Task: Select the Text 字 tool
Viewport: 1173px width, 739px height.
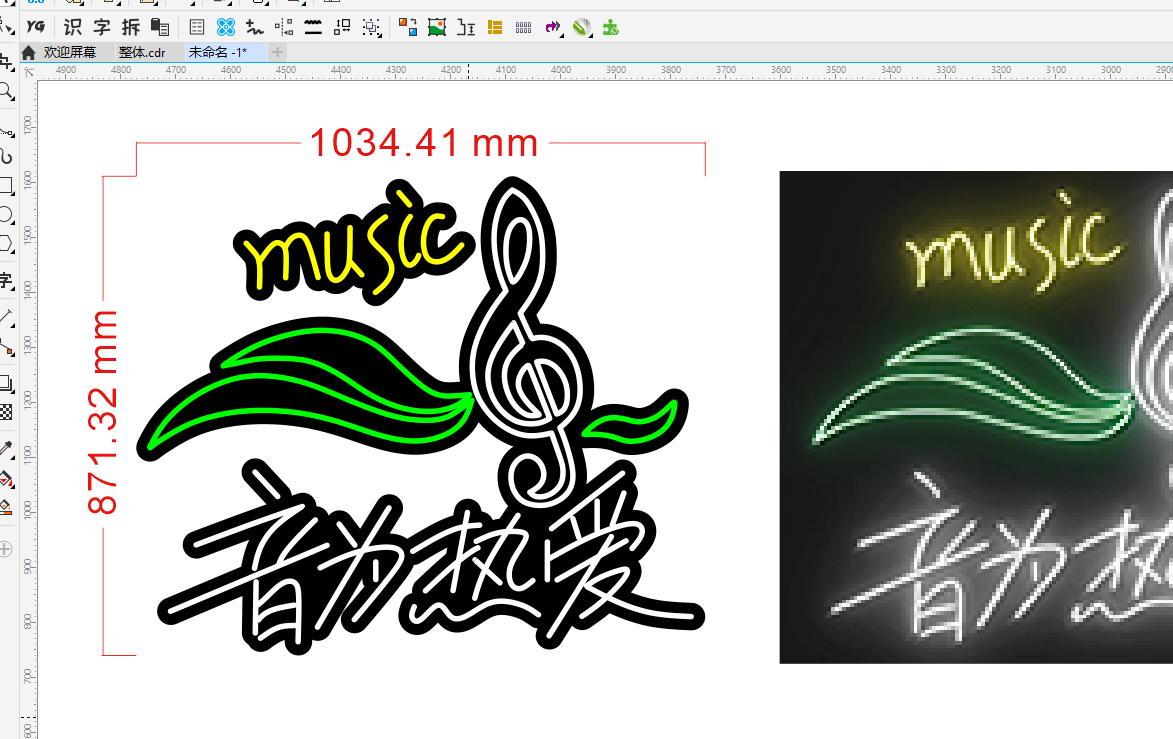Action: point(7,280)
